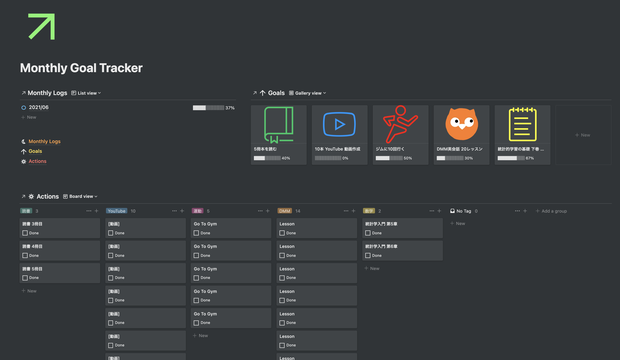Check Done on 読書 3冊目 card

tap(25, 233)
